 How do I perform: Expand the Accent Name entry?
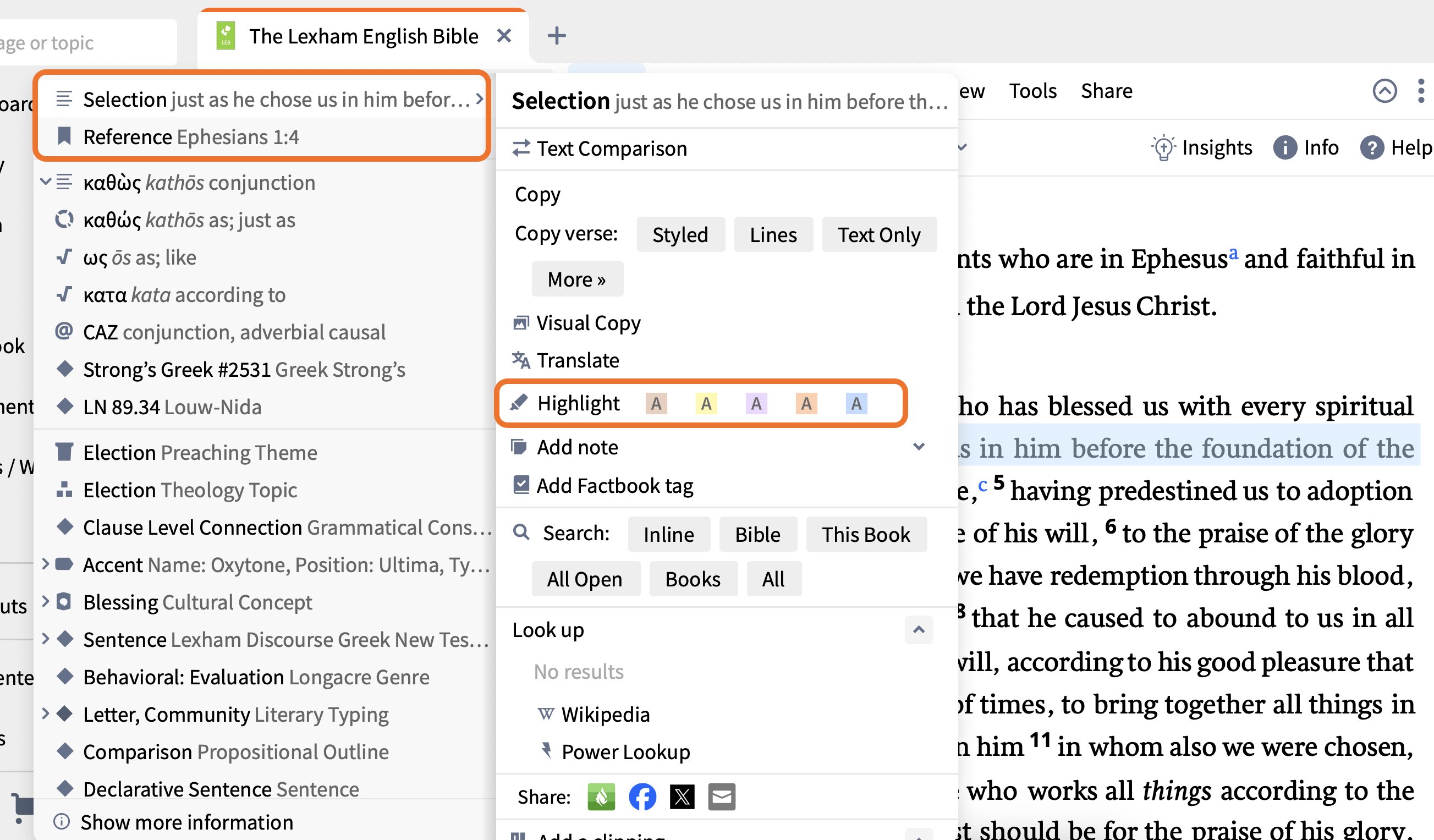tap(46, 564)
